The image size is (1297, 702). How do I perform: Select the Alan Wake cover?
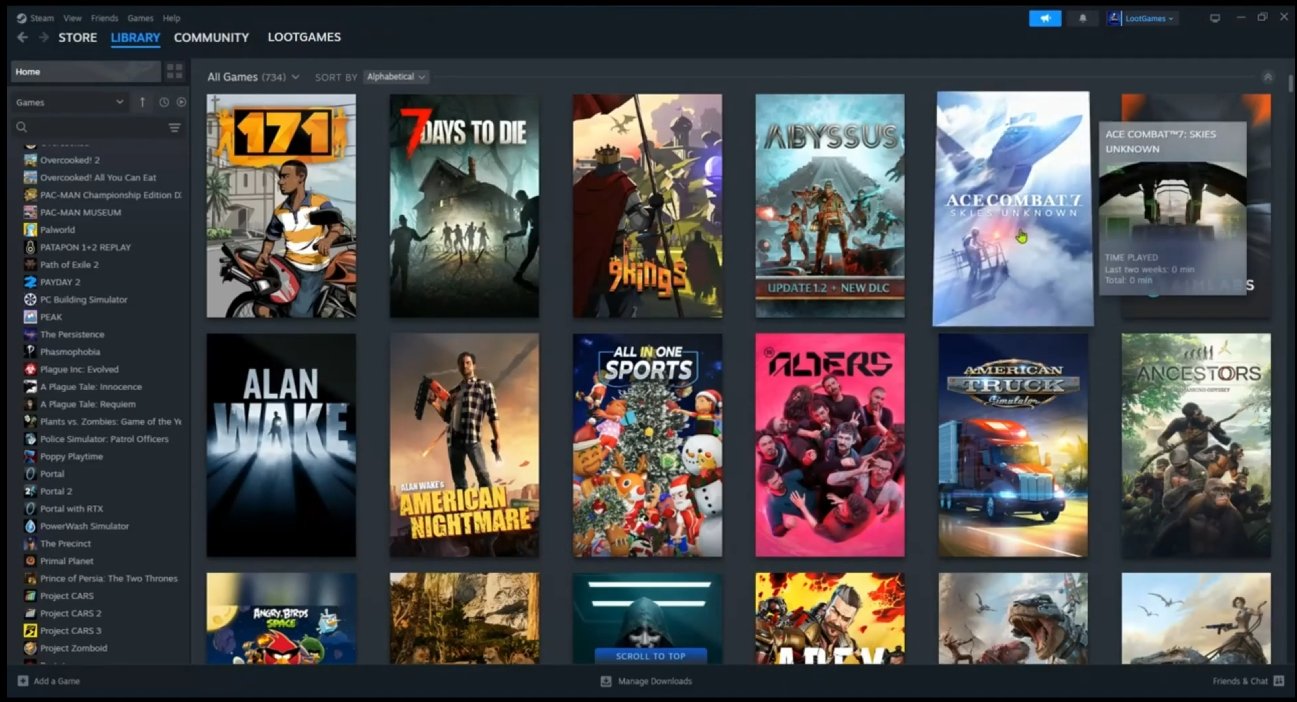coord(281,445)
